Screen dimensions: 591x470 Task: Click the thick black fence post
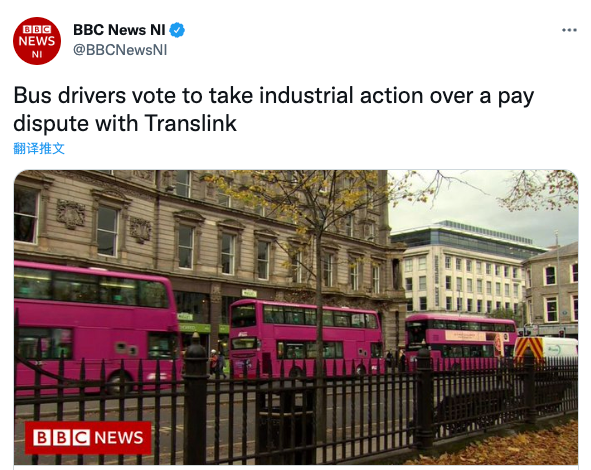[x=195, y=400]
